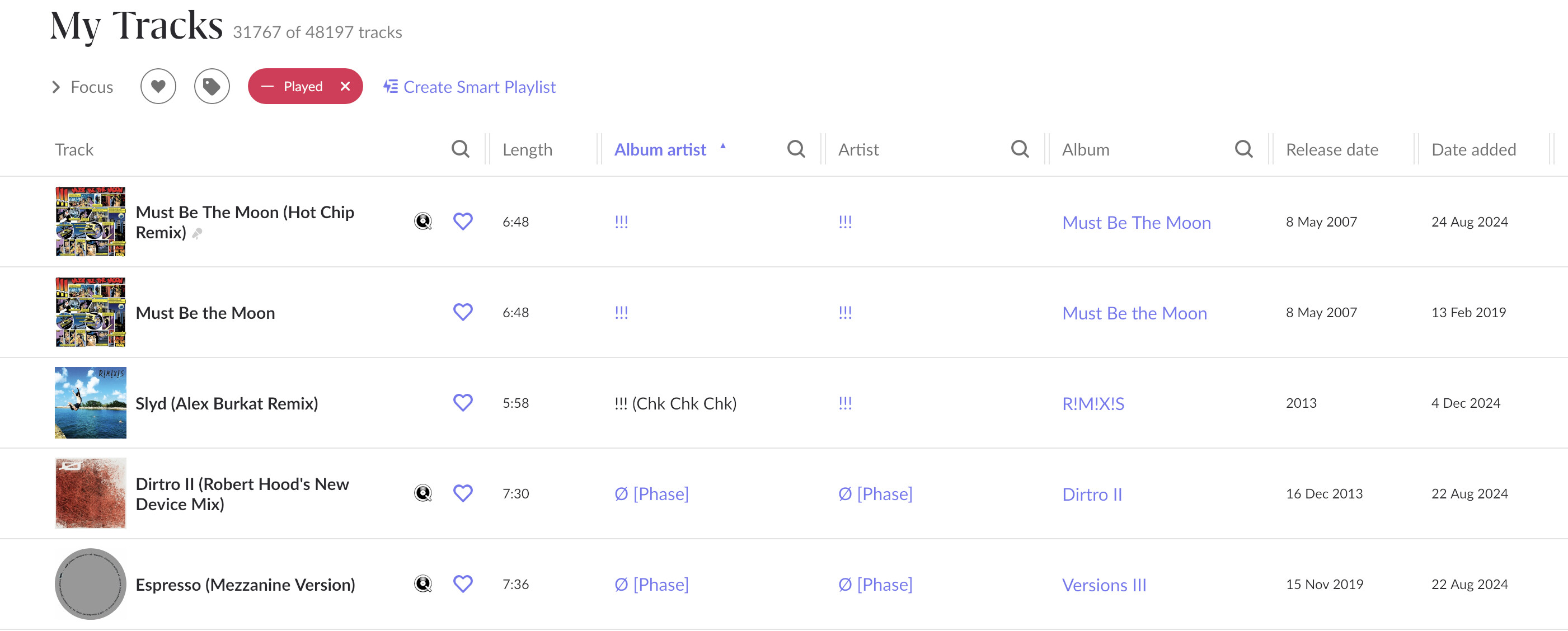Open search in the Artist column
The height and width of the screenshot is (631, 1568).
pos(1020,149)
